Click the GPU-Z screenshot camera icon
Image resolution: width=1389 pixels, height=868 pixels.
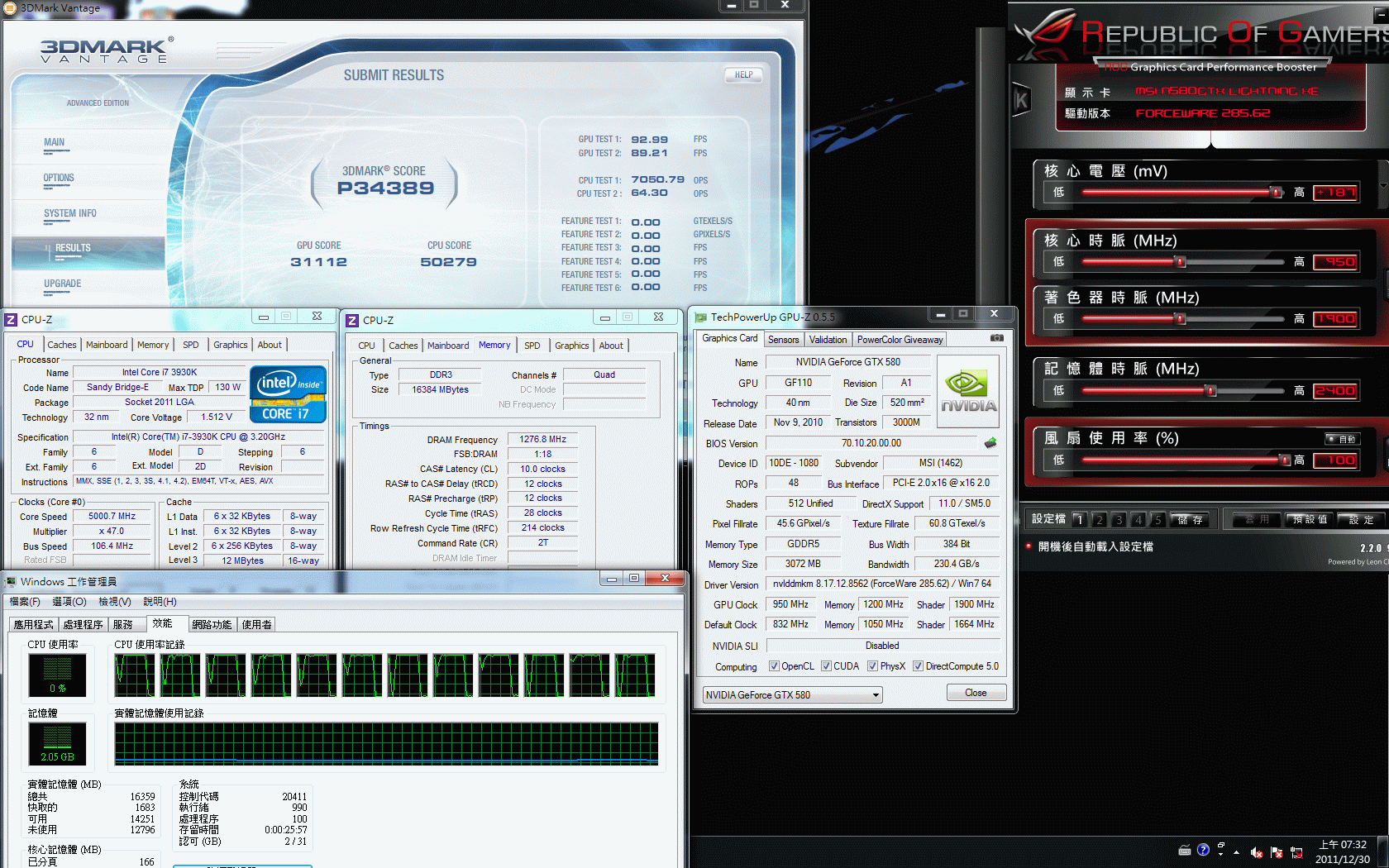(x=996, y=338)
